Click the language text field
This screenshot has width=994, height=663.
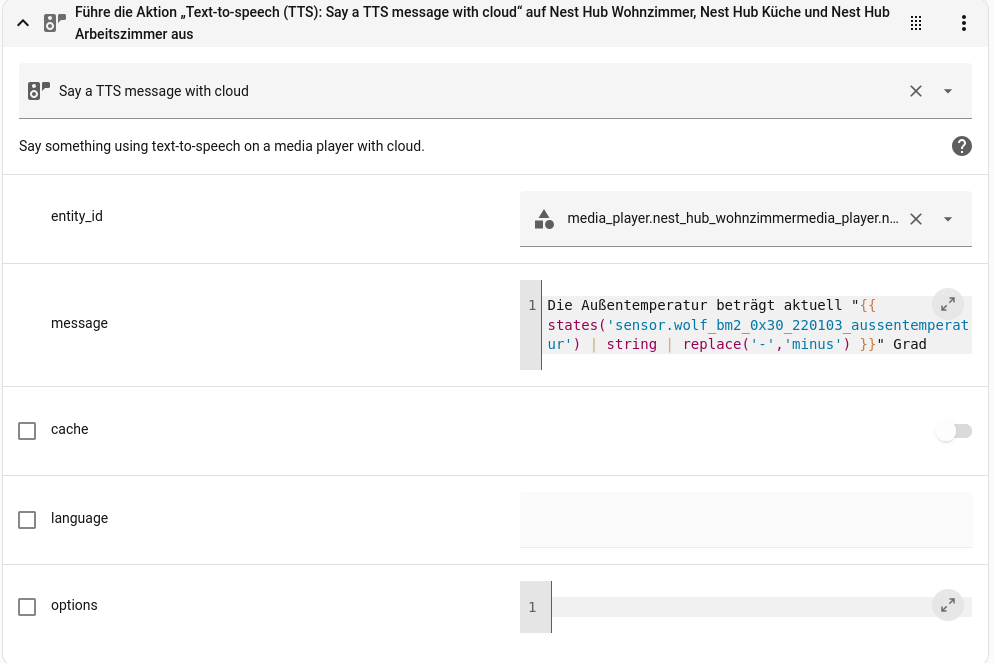[746, 520]
